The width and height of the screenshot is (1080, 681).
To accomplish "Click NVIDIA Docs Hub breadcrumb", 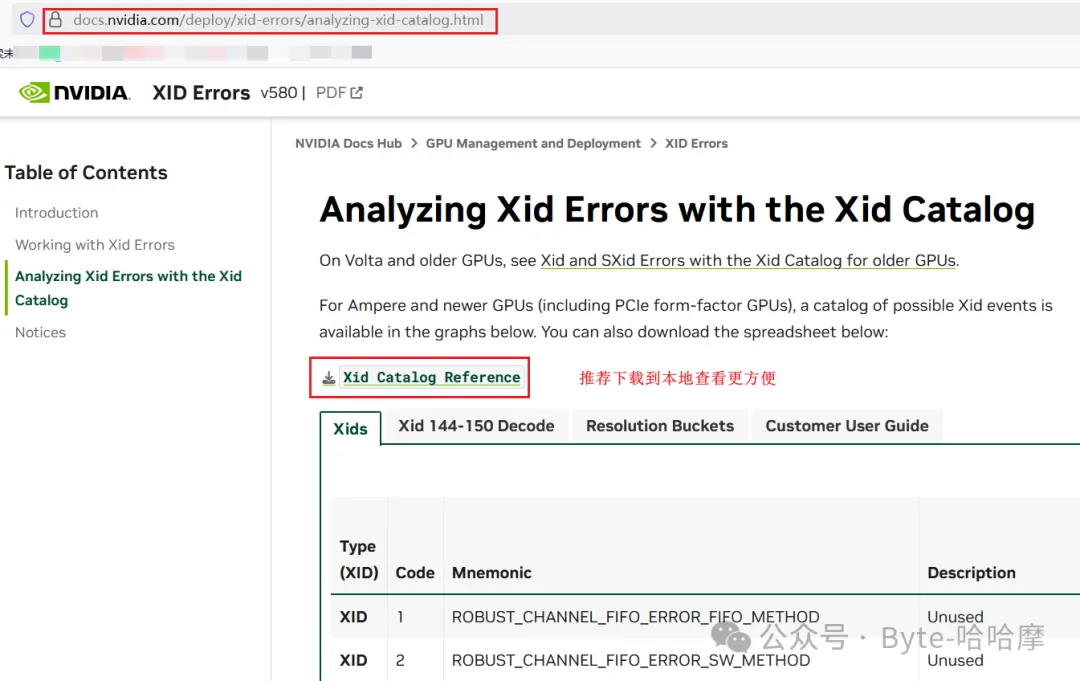I will [x=348, y=144].
